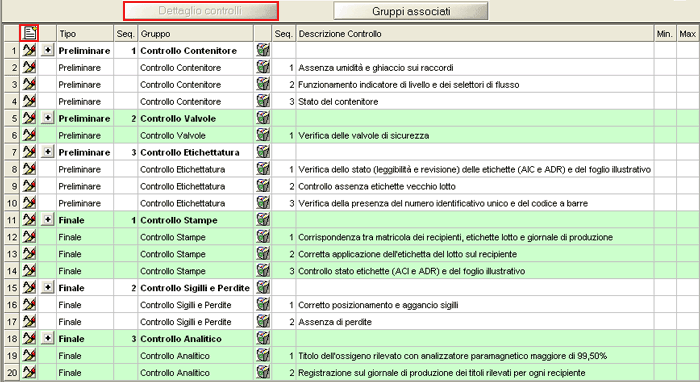This screenshot has width=700, height=382.
Task: Expand the Finale Controllo Sigilli e Perdite group
Action: 47,287
